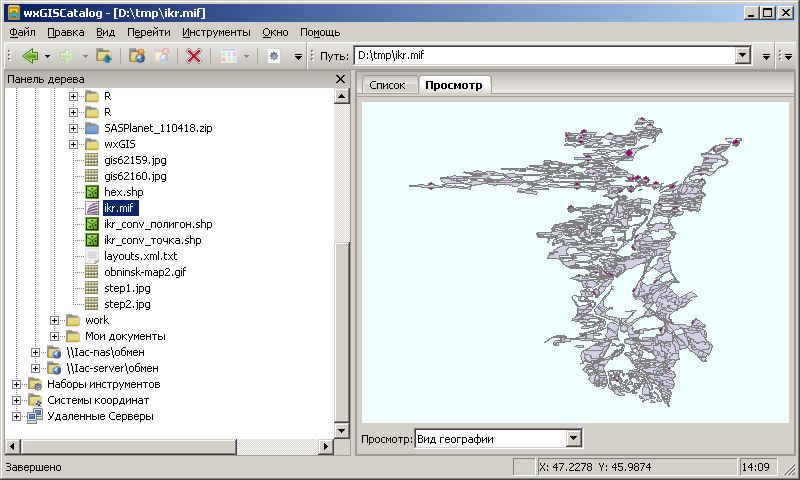Open the Инструменты menu
The width and height of the screenshot is (800, 480).
tap(216, 32)
